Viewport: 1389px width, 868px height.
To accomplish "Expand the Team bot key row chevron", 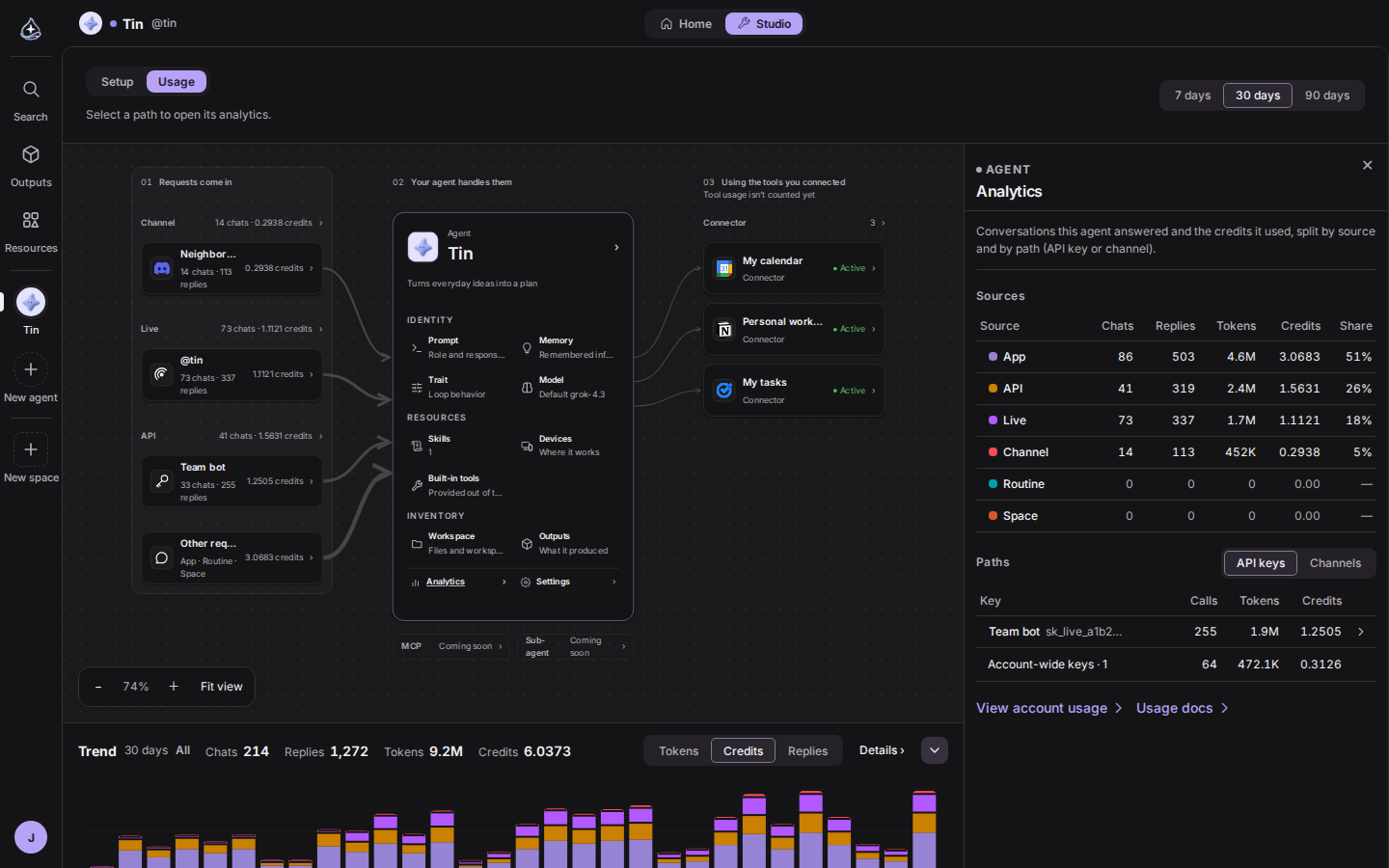I will [x=1361, y=632].
